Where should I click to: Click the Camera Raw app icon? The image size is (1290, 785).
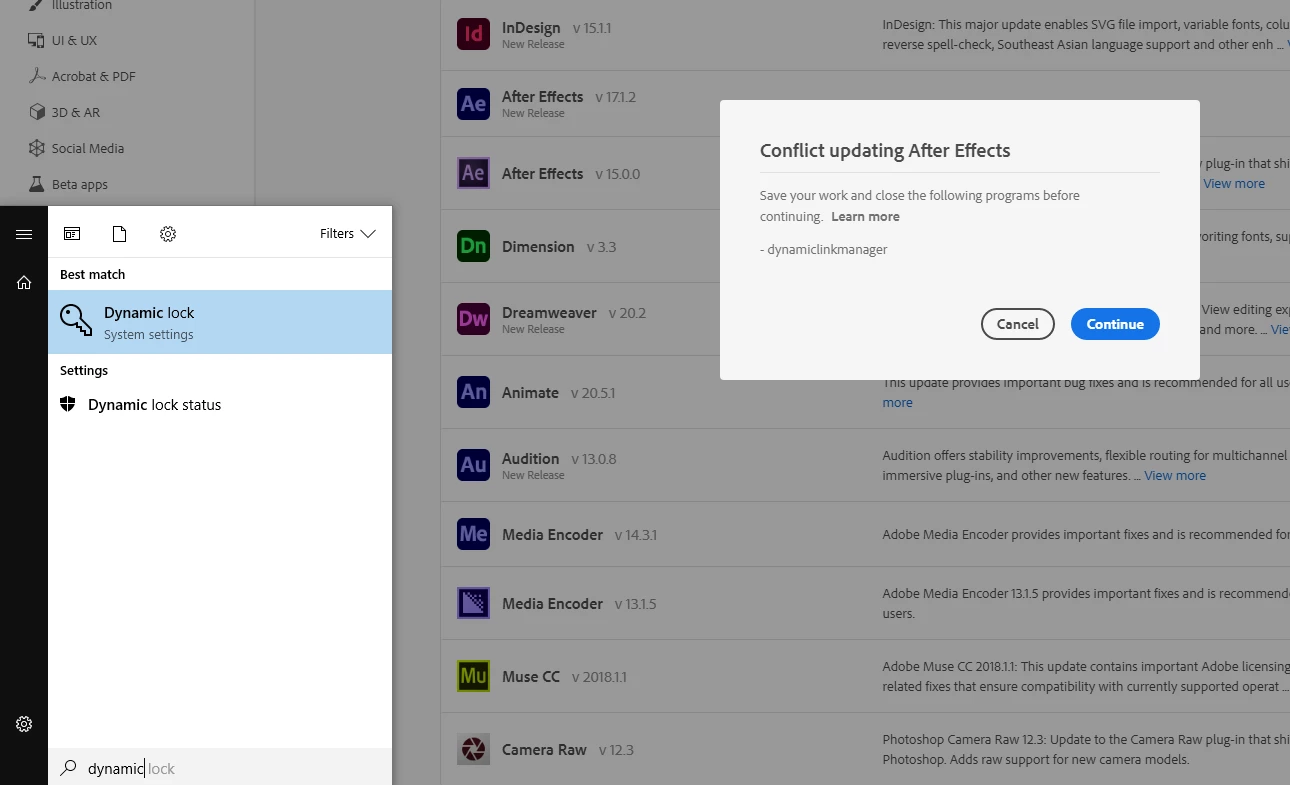click(x=473, y=749)
